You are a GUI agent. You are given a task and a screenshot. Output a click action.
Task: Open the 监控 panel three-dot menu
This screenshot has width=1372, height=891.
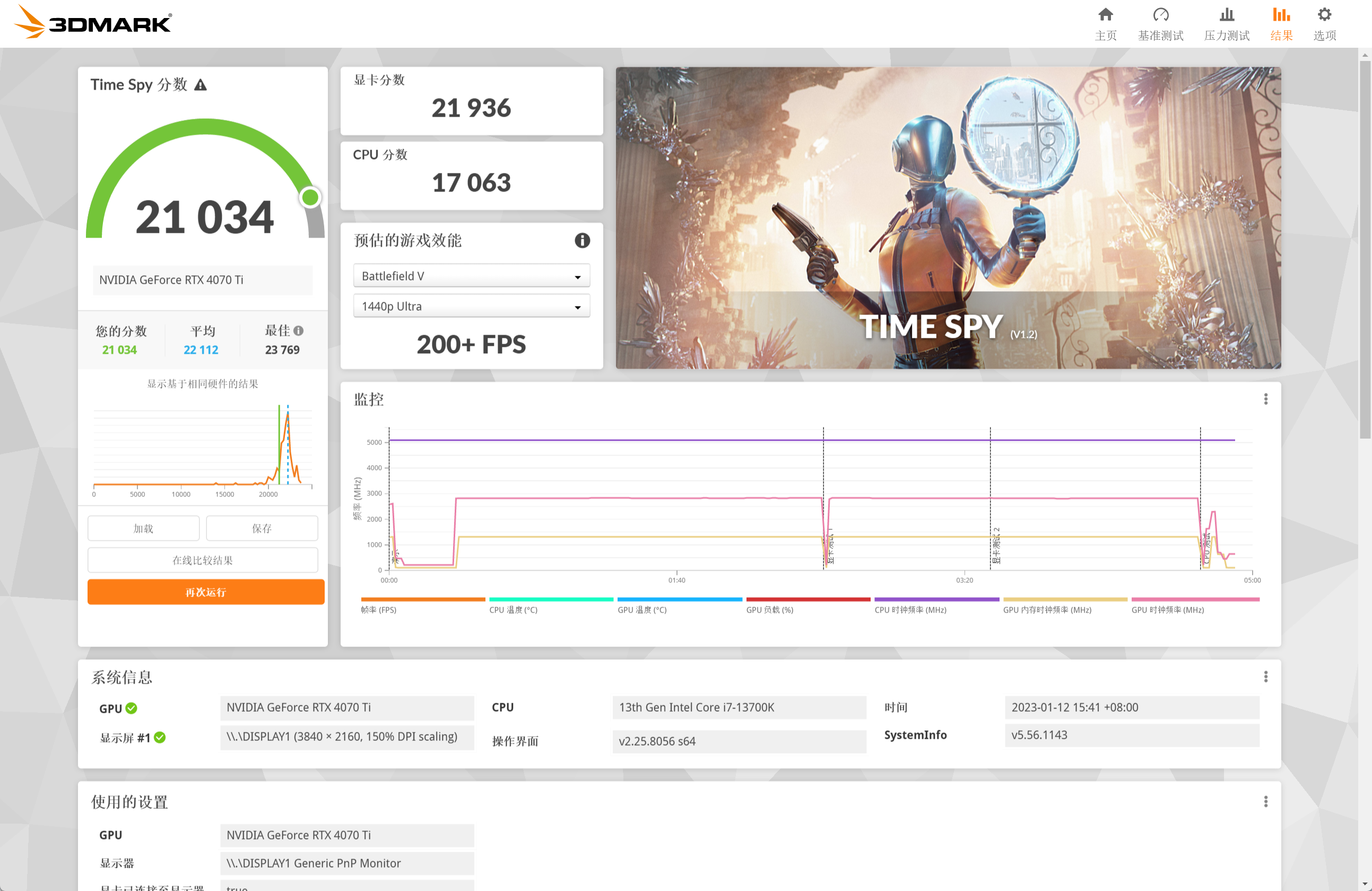(1265, 399)
